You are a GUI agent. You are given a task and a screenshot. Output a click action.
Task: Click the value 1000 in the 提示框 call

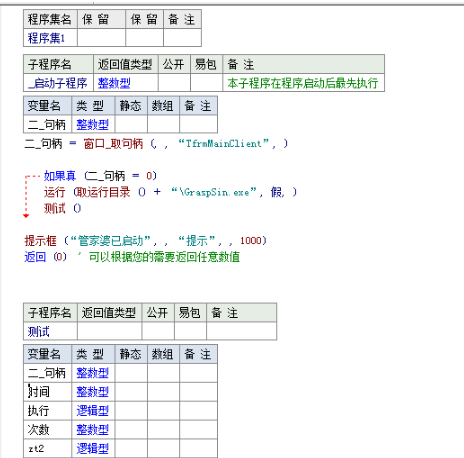(251, 241)
